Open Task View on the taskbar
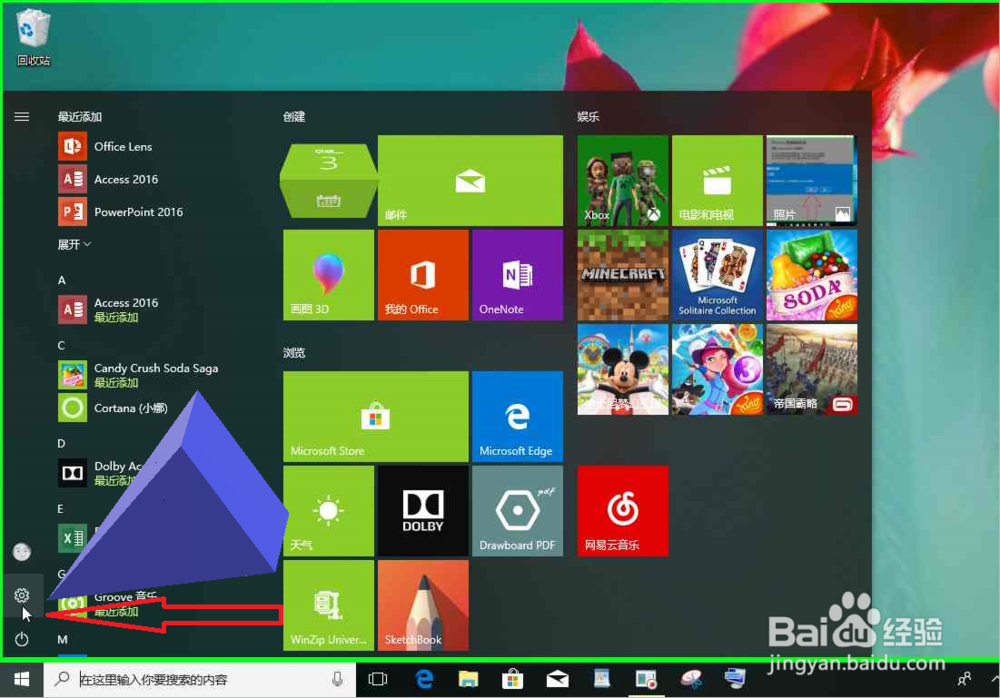 (378, 679)
